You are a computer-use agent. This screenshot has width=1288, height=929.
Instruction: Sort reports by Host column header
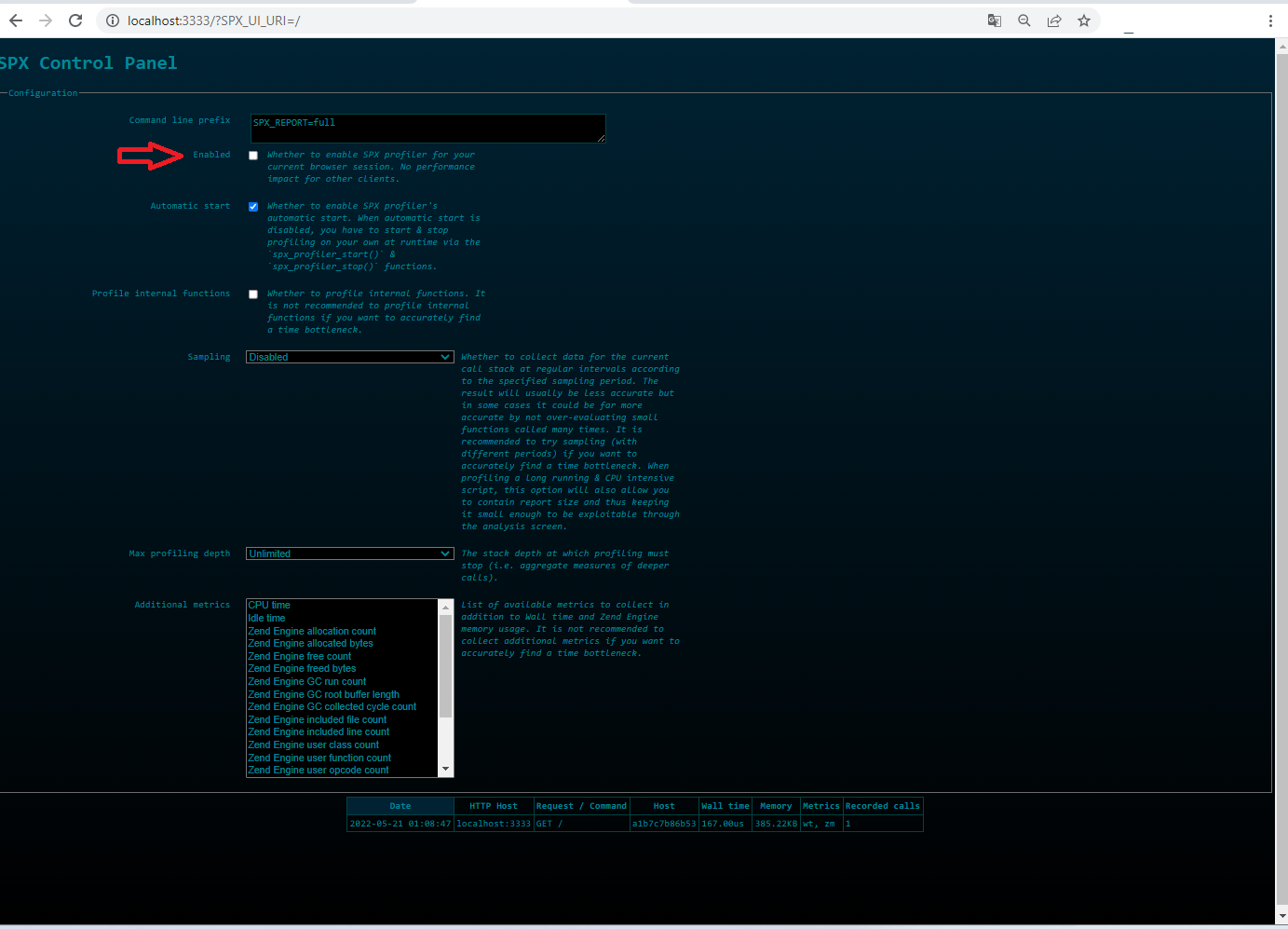coord(664,806)
